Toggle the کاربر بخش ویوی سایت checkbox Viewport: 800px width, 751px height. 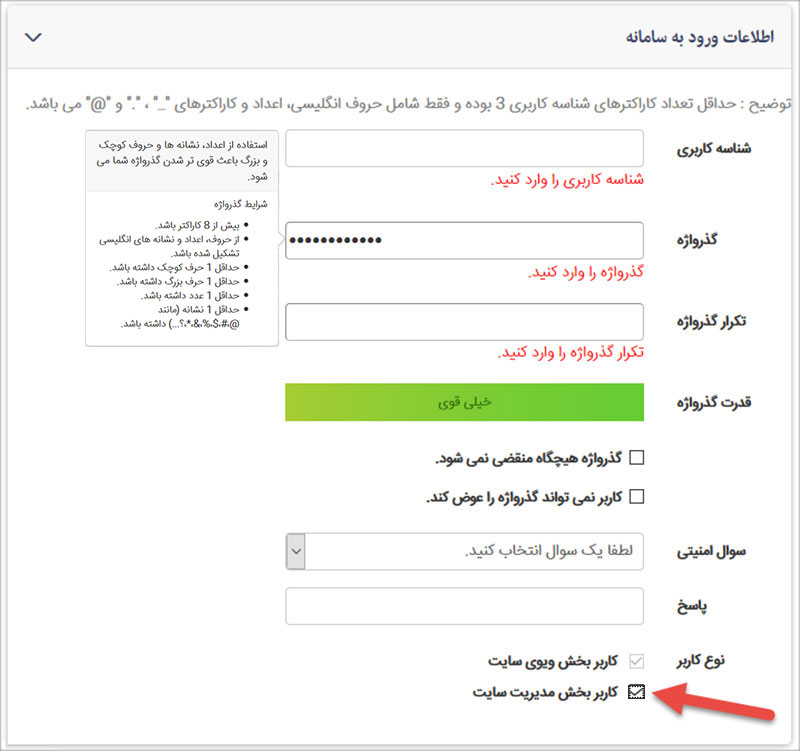[636, 661]
